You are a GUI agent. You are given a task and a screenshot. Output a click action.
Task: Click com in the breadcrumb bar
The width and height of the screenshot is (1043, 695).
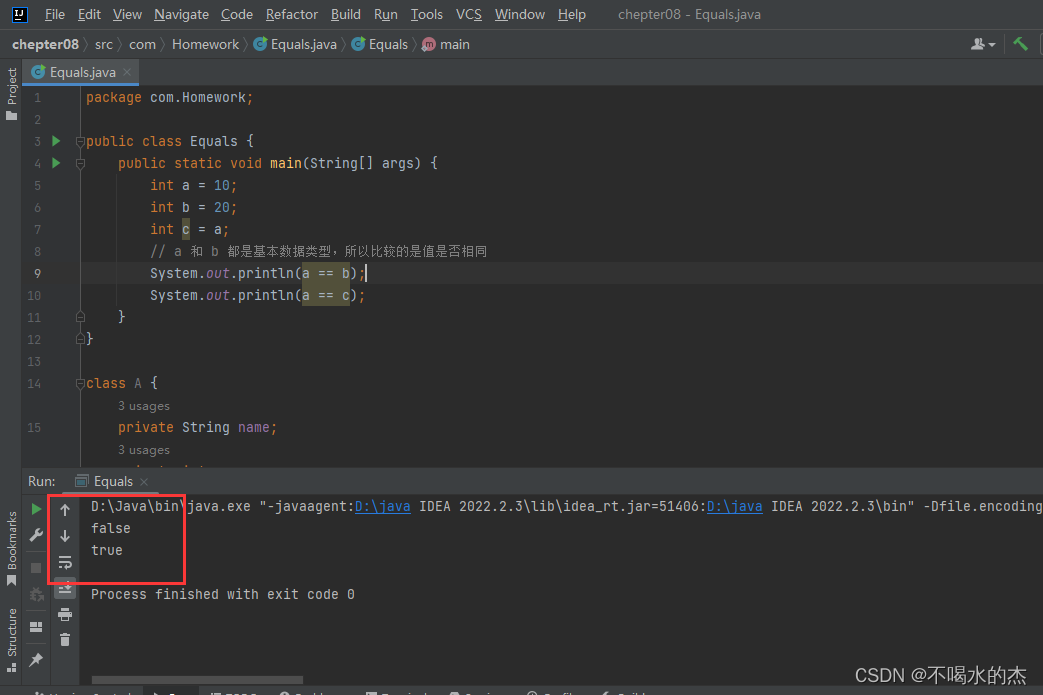(x=142, y=45)
